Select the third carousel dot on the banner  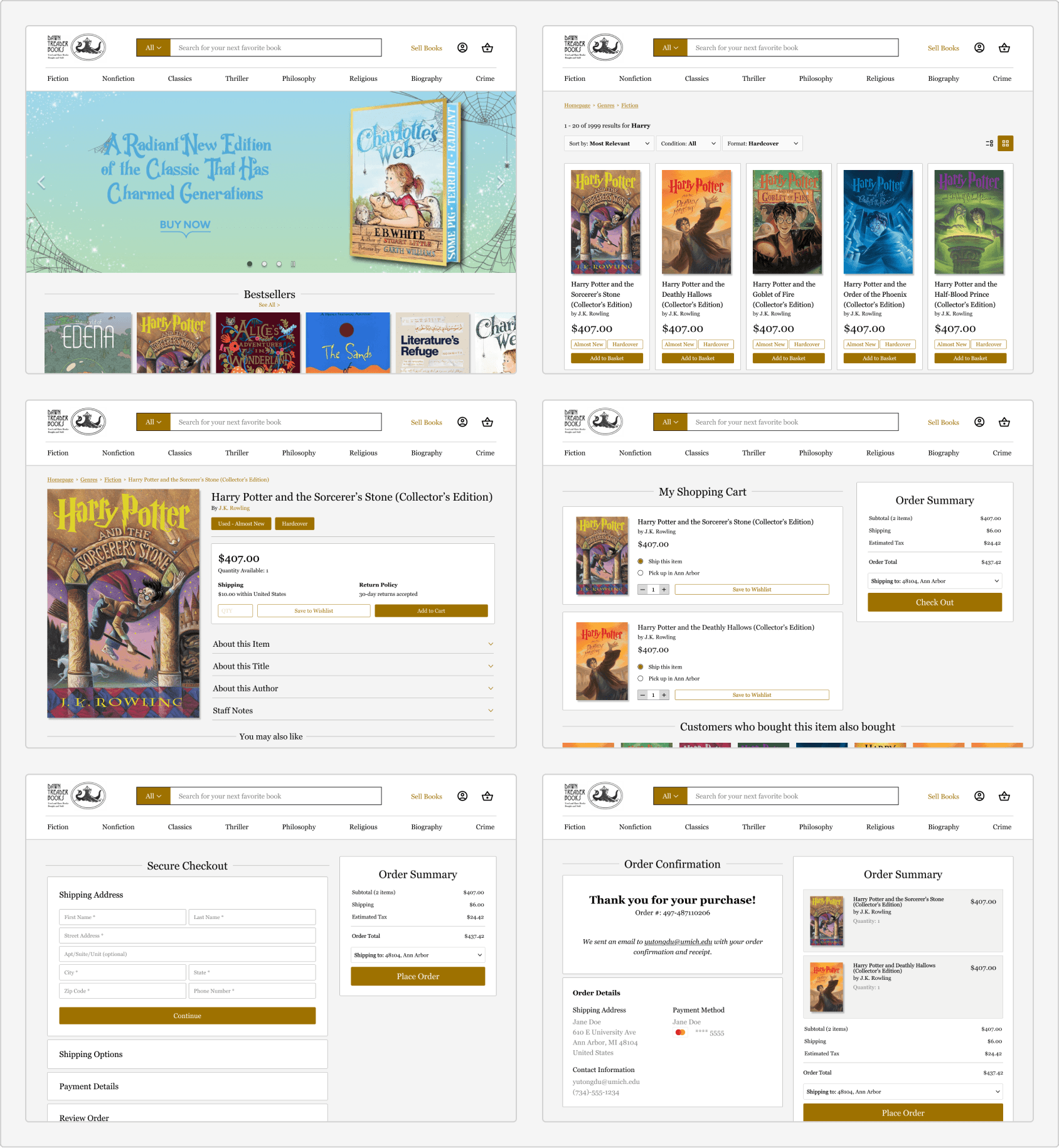[x=279, y=264]
